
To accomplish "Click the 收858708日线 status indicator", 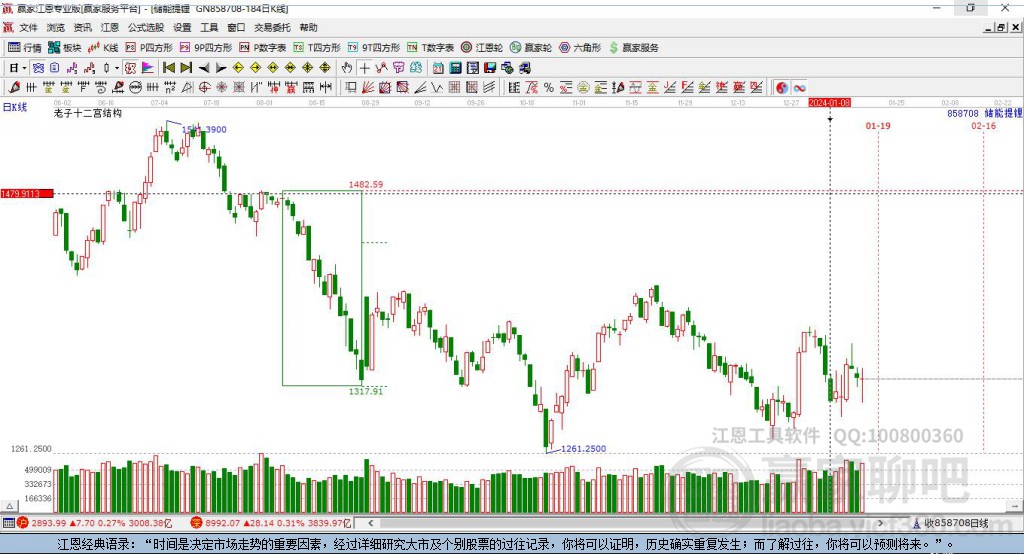I will click(951, 523).
